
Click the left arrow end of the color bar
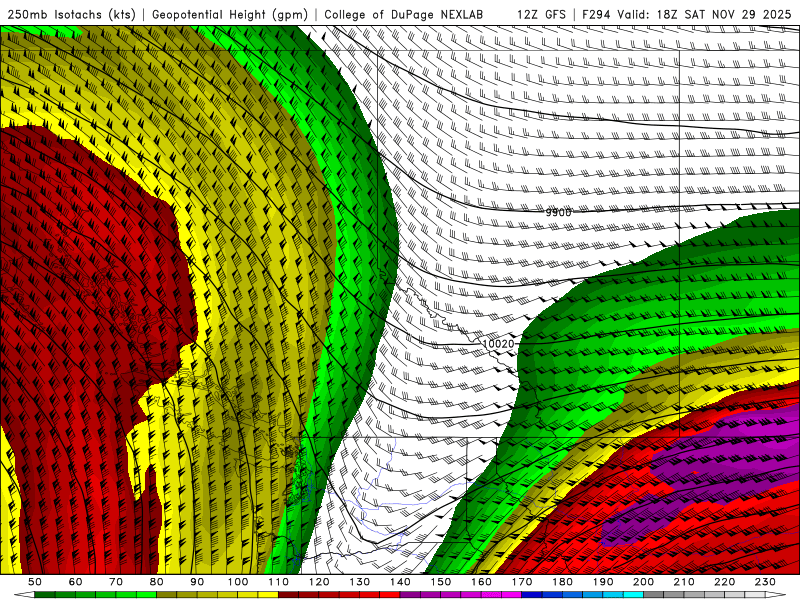24,594
